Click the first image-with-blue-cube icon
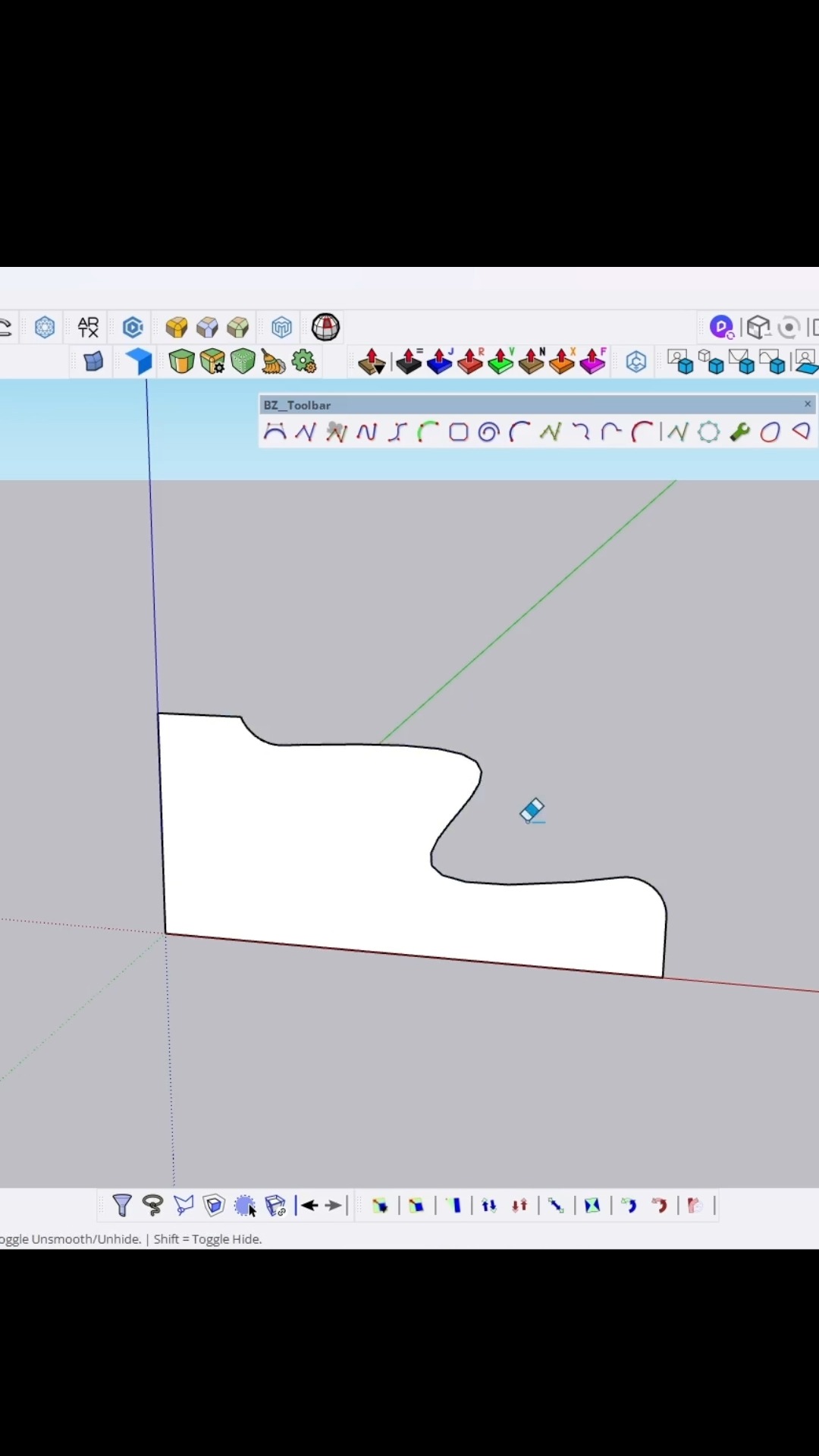 [680, 362]
